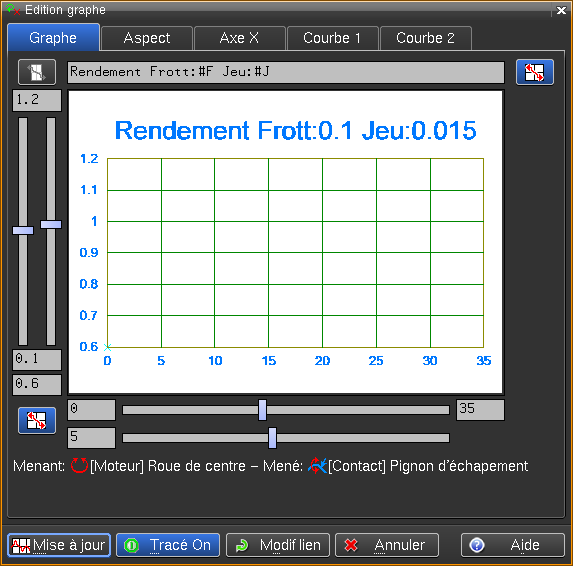Click the lower horizontal X-step slider handle
The height and width of the screenshot is (566, 573).
pos(272,438)
